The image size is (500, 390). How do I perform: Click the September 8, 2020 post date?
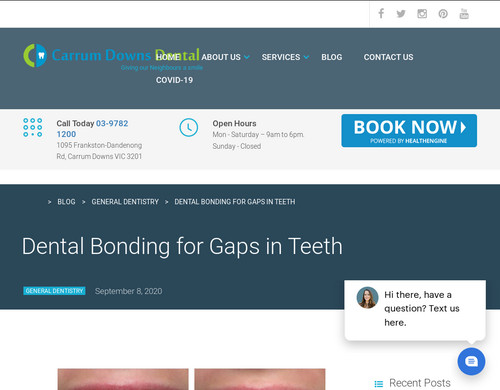(x=128, y=291)
